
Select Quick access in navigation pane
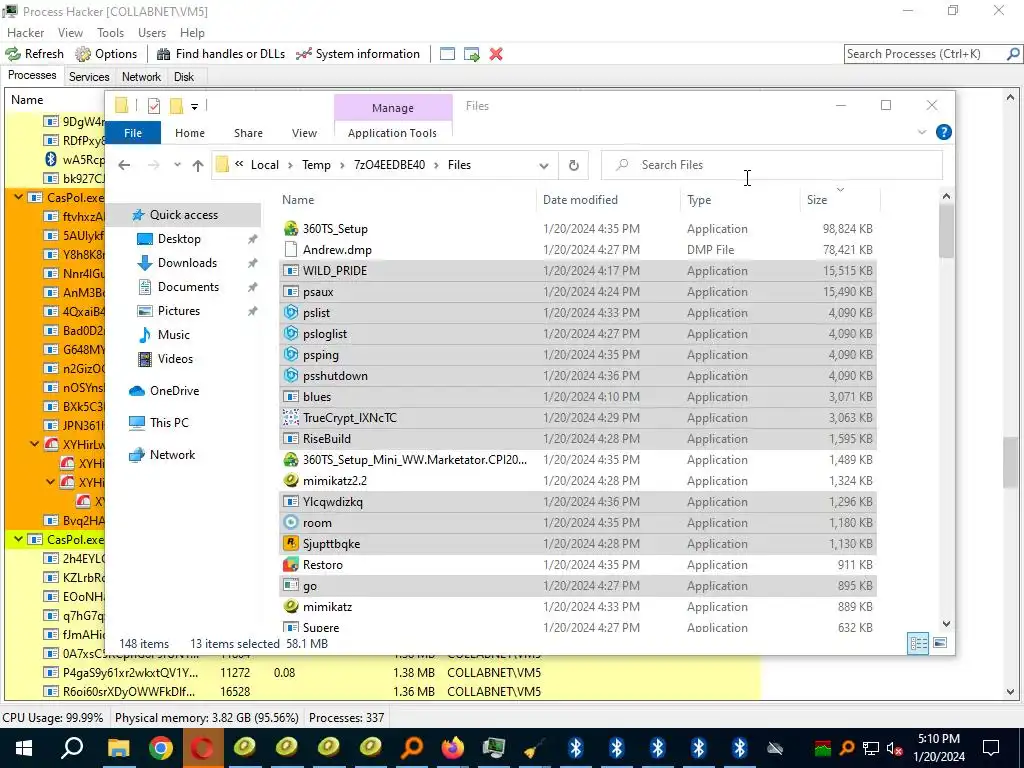[x=183, y=215]
